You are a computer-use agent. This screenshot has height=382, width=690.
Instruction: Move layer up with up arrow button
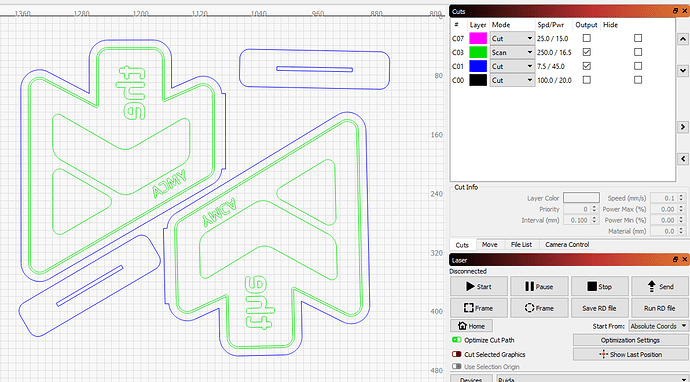[683, 39]
